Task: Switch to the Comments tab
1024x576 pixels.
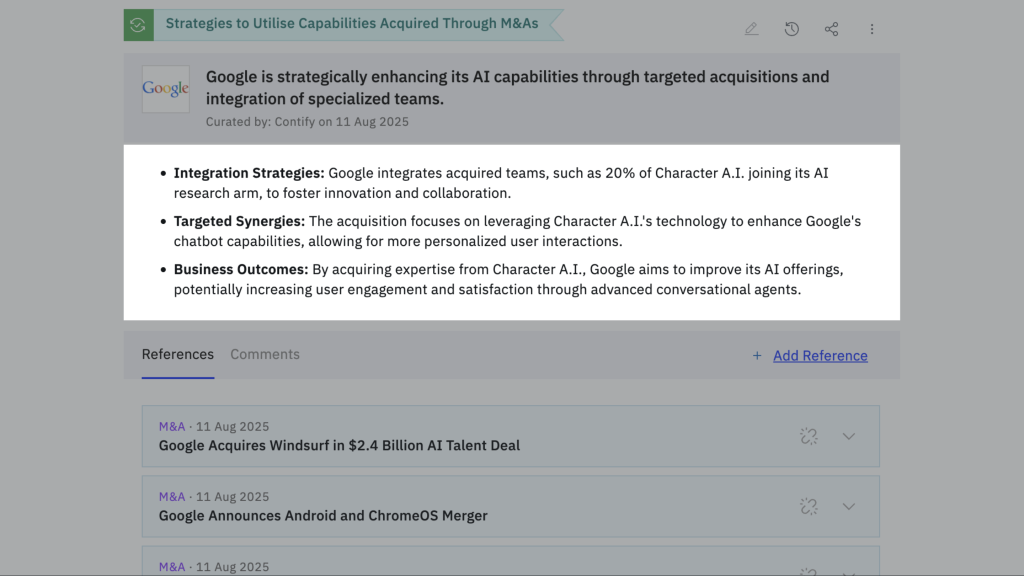Action: coord(265,354)
